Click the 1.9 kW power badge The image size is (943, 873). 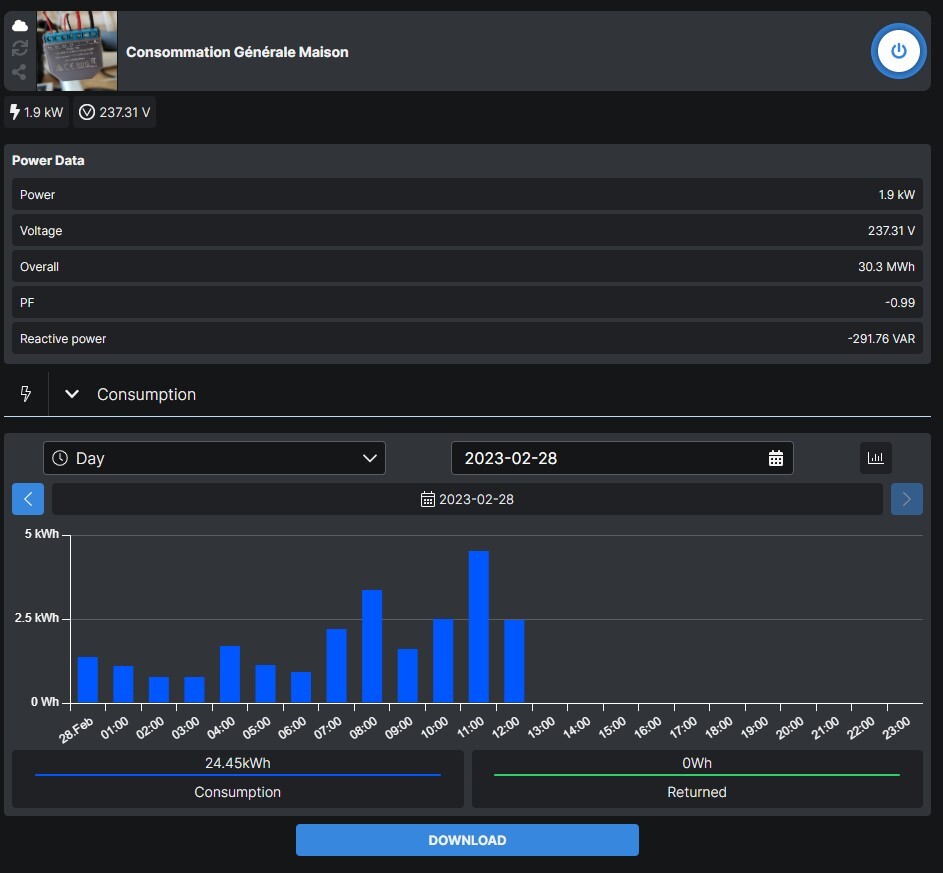pyautogui.click(x=36, y=113)
